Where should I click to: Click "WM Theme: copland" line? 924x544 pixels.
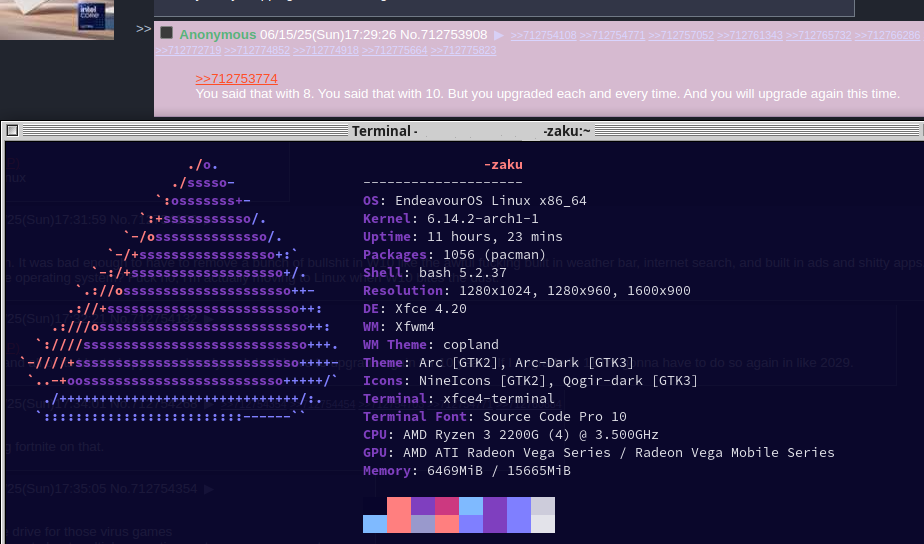[x=431, y=344]
